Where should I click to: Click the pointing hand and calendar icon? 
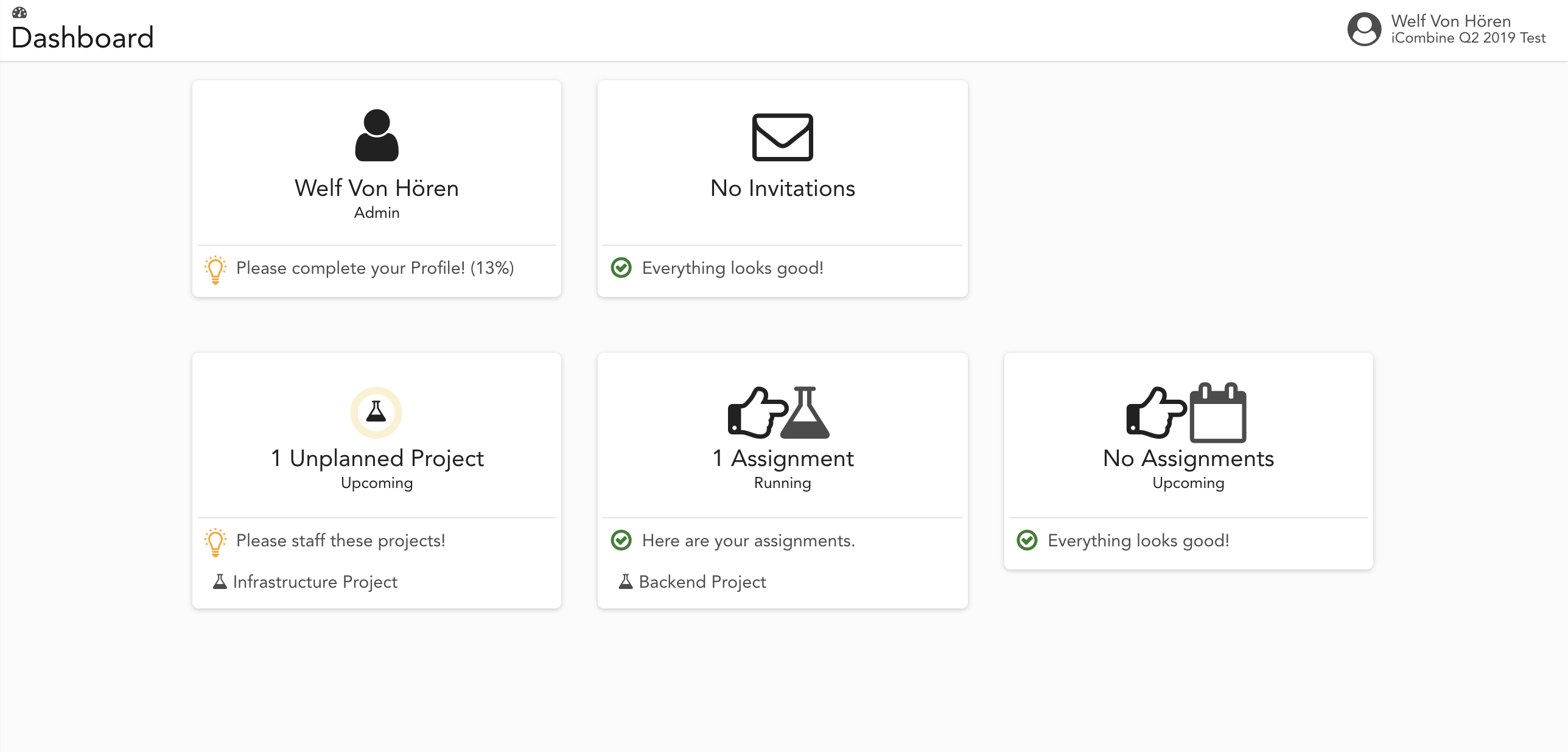pos(1186,413)
